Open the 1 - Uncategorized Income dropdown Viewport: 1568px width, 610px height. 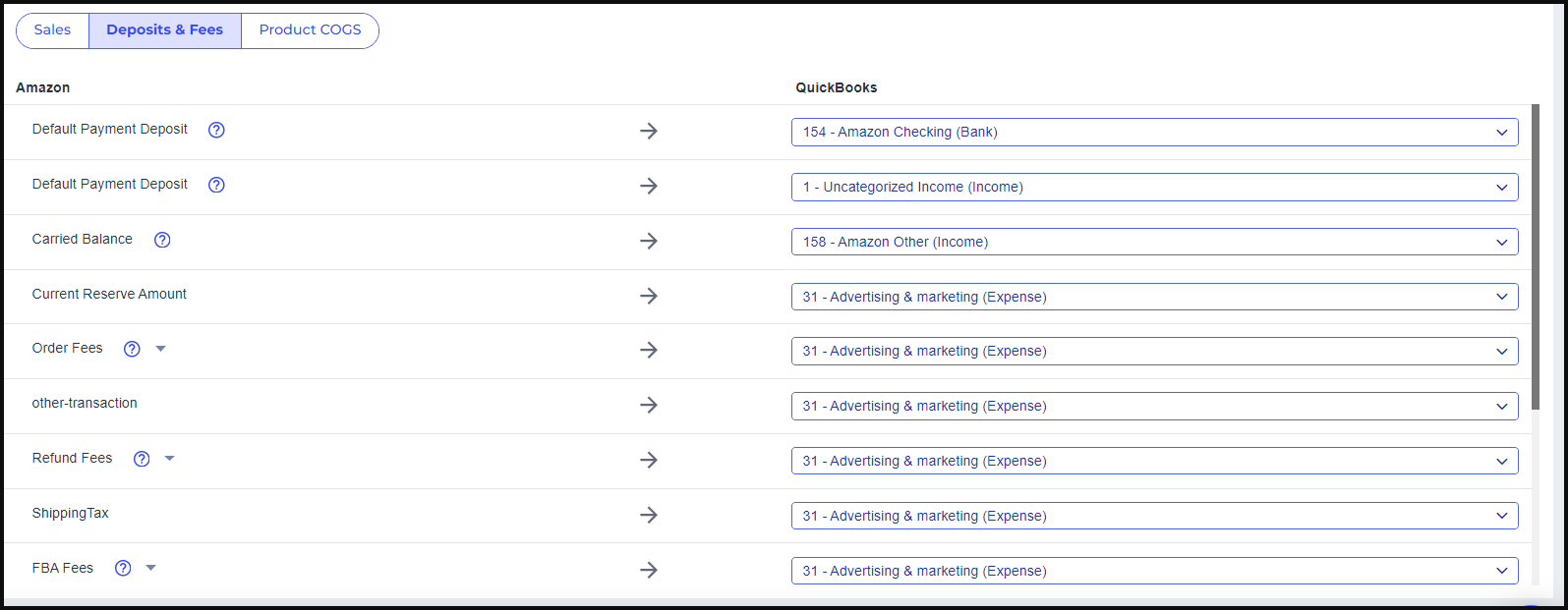tap(1154, 187)
